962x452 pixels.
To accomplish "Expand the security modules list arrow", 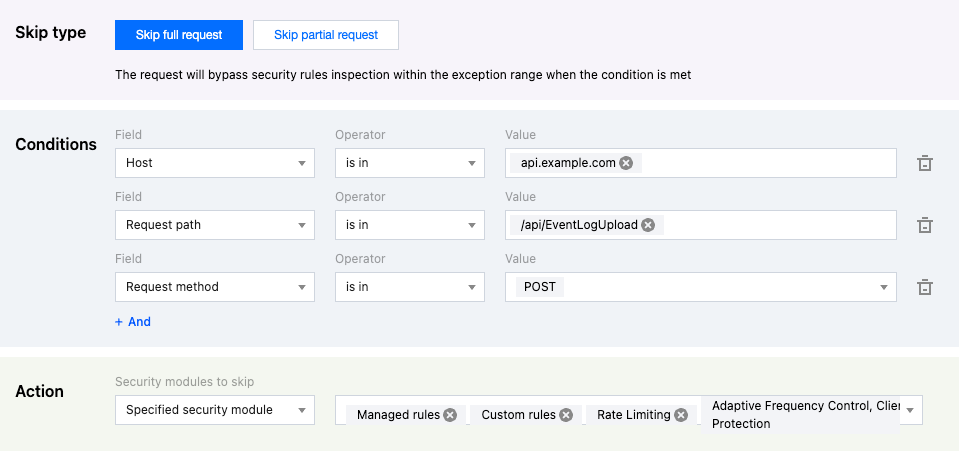I will [x=911, y=411].
